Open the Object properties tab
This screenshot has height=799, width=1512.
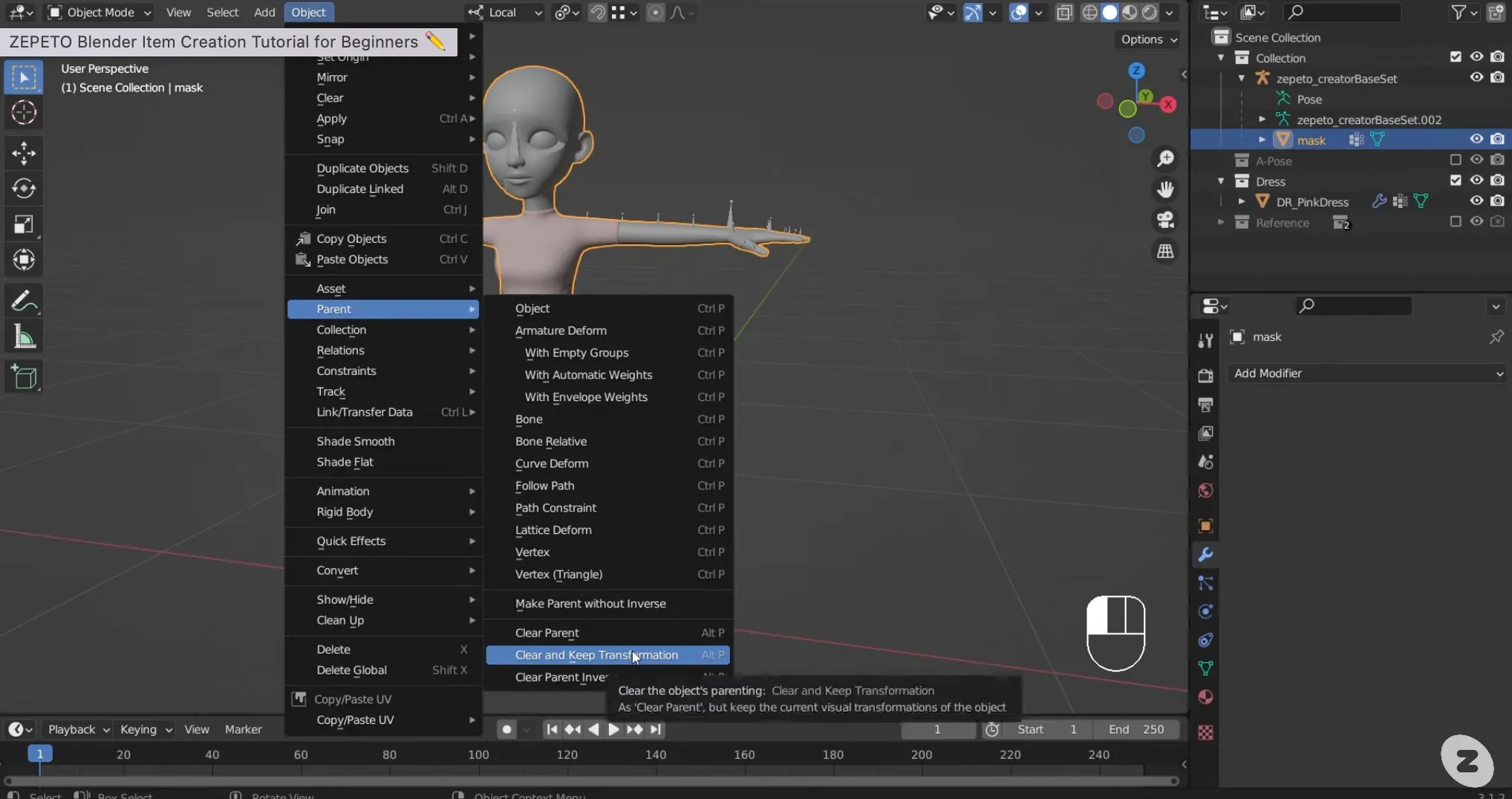[x=1205, y=526]
